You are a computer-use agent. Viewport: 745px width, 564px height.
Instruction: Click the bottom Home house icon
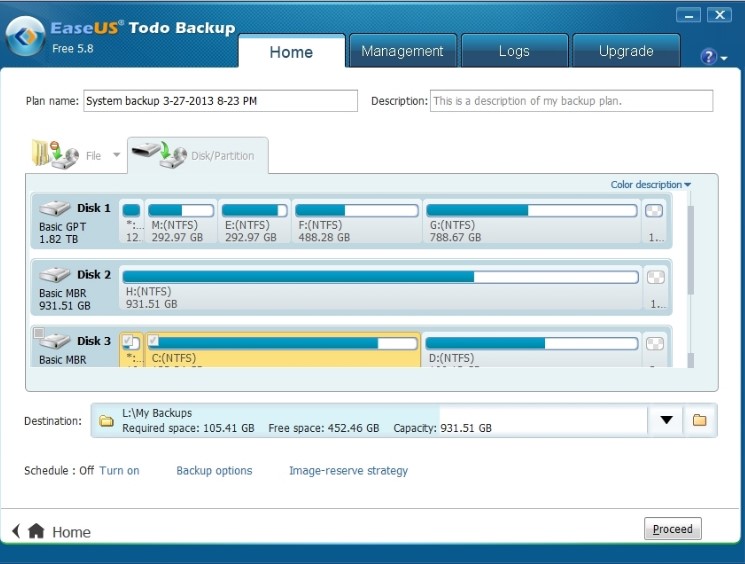click(x=36, y=530)
